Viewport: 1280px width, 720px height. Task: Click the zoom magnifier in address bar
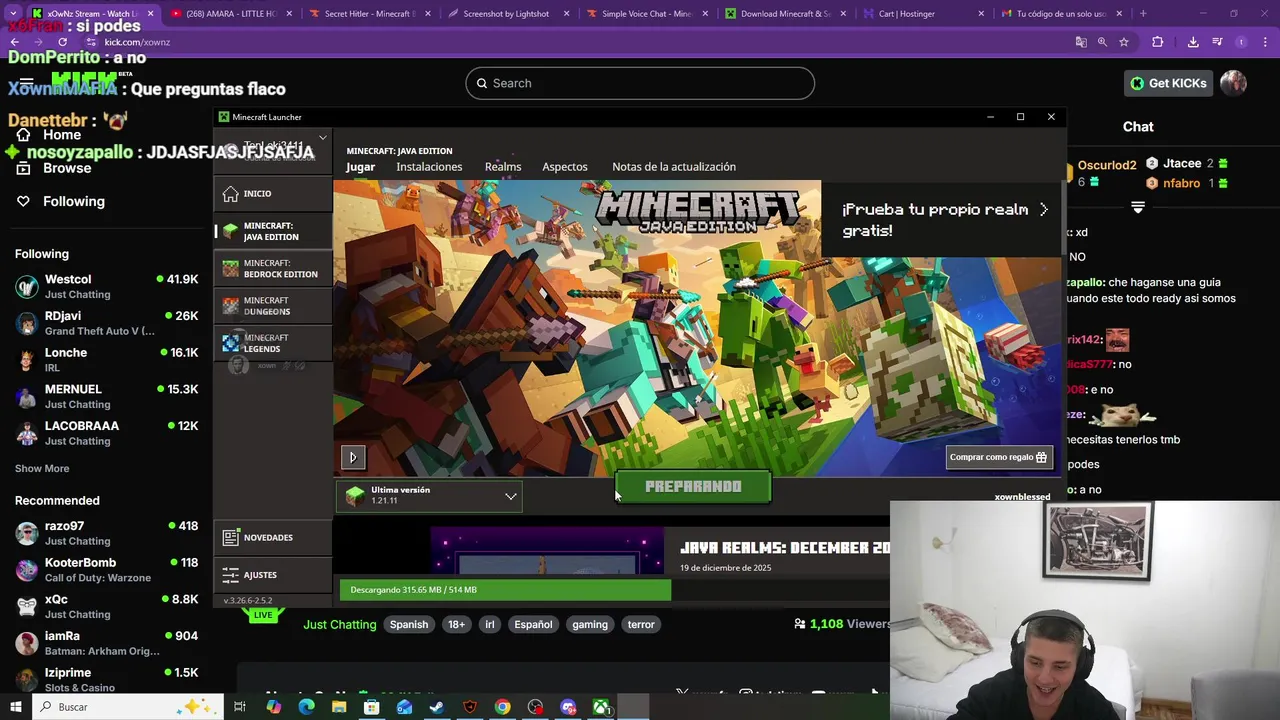(1102, 42)
